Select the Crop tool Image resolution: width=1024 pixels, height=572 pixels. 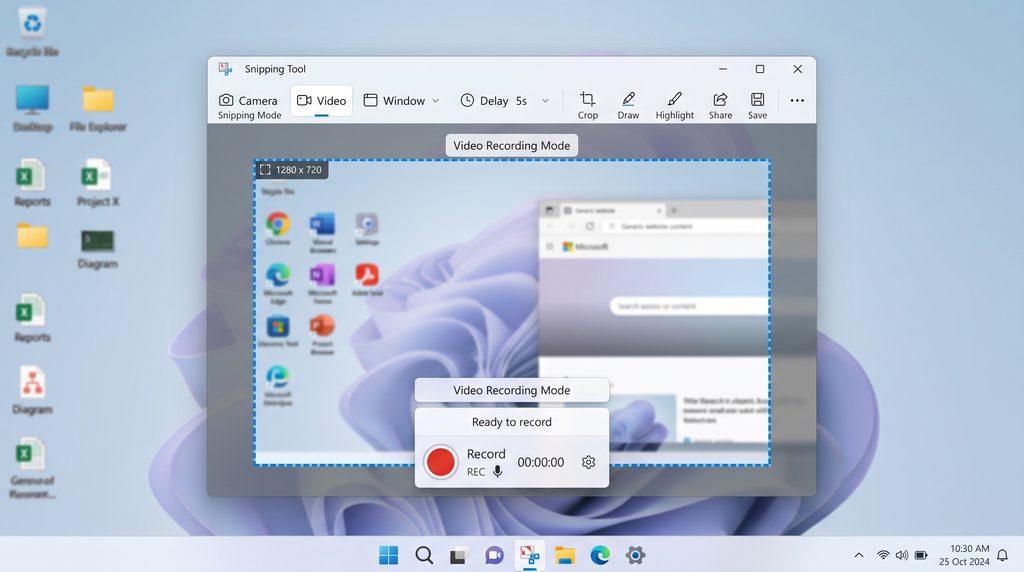click(x=587, y=105)
